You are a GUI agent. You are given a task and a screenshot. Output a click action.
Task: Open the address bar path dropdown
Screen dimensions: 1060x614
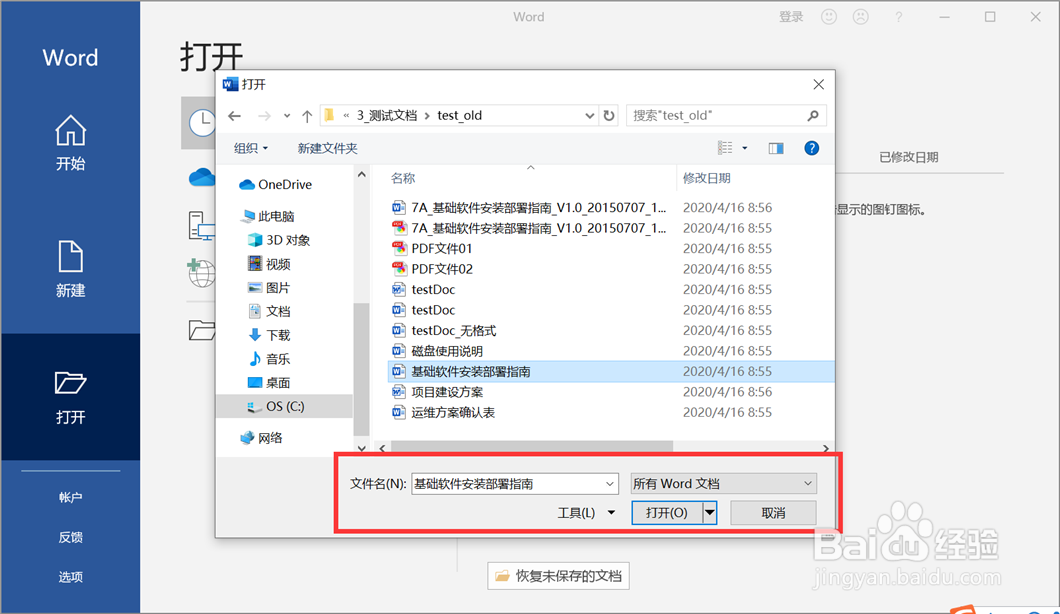coord(589,116)
